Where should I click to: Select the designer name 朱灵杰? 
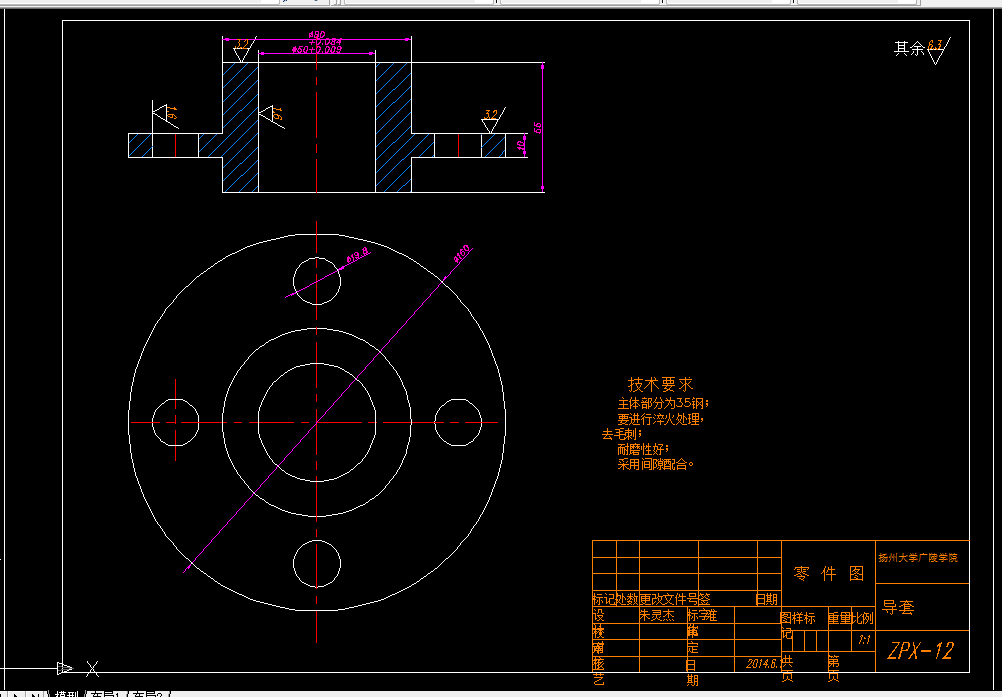657,616
